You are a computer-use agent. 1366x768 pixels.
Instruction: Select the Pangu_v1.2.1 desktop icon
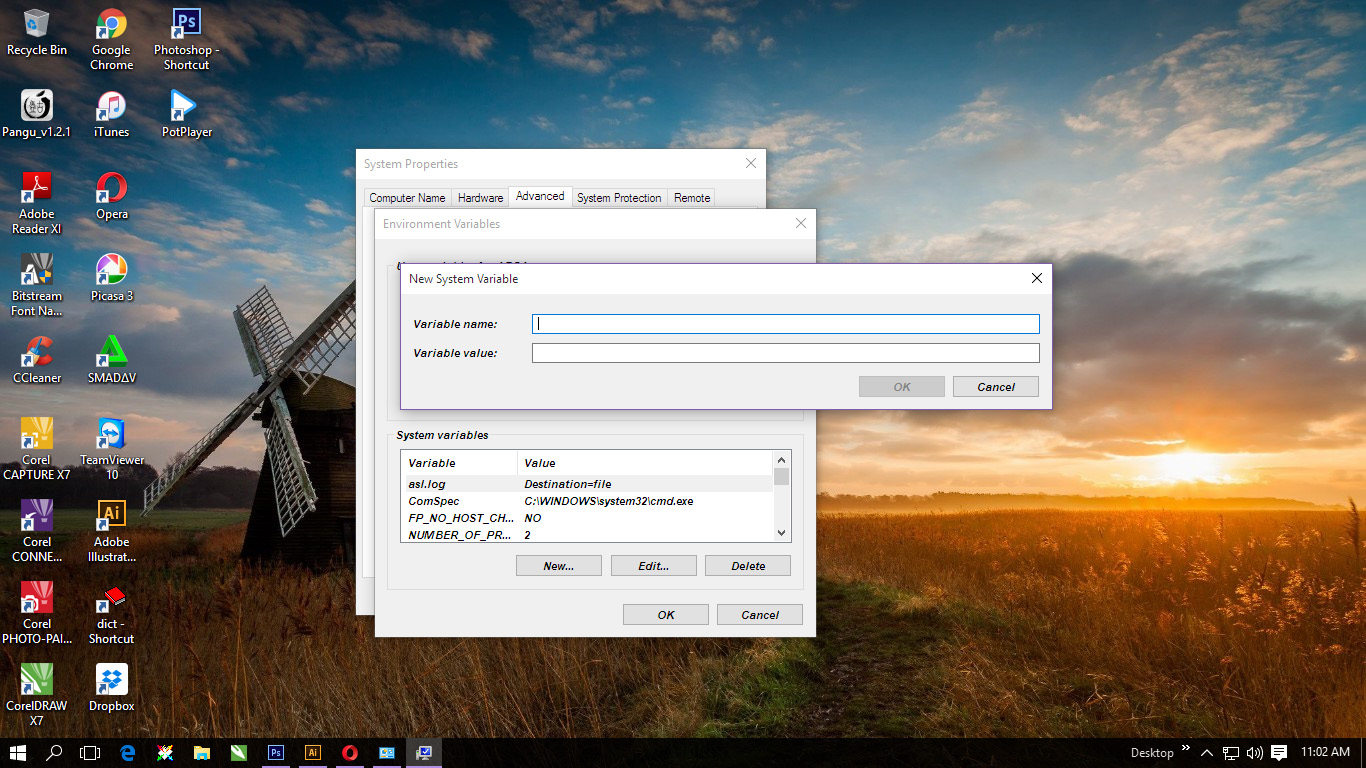click(37, 113)
